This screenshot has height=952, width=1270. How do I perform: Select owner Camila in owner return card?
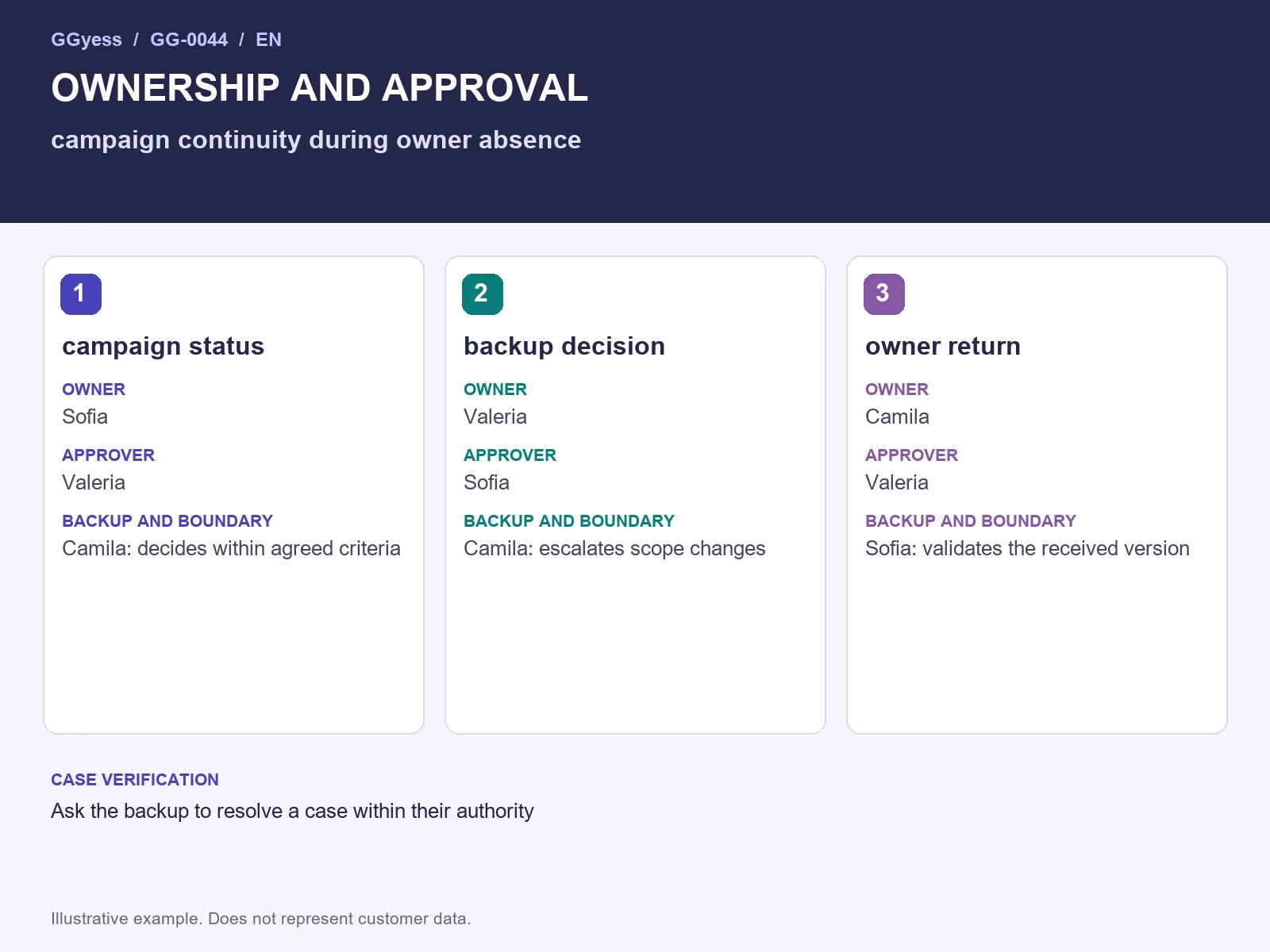click(x=897, y=416)
